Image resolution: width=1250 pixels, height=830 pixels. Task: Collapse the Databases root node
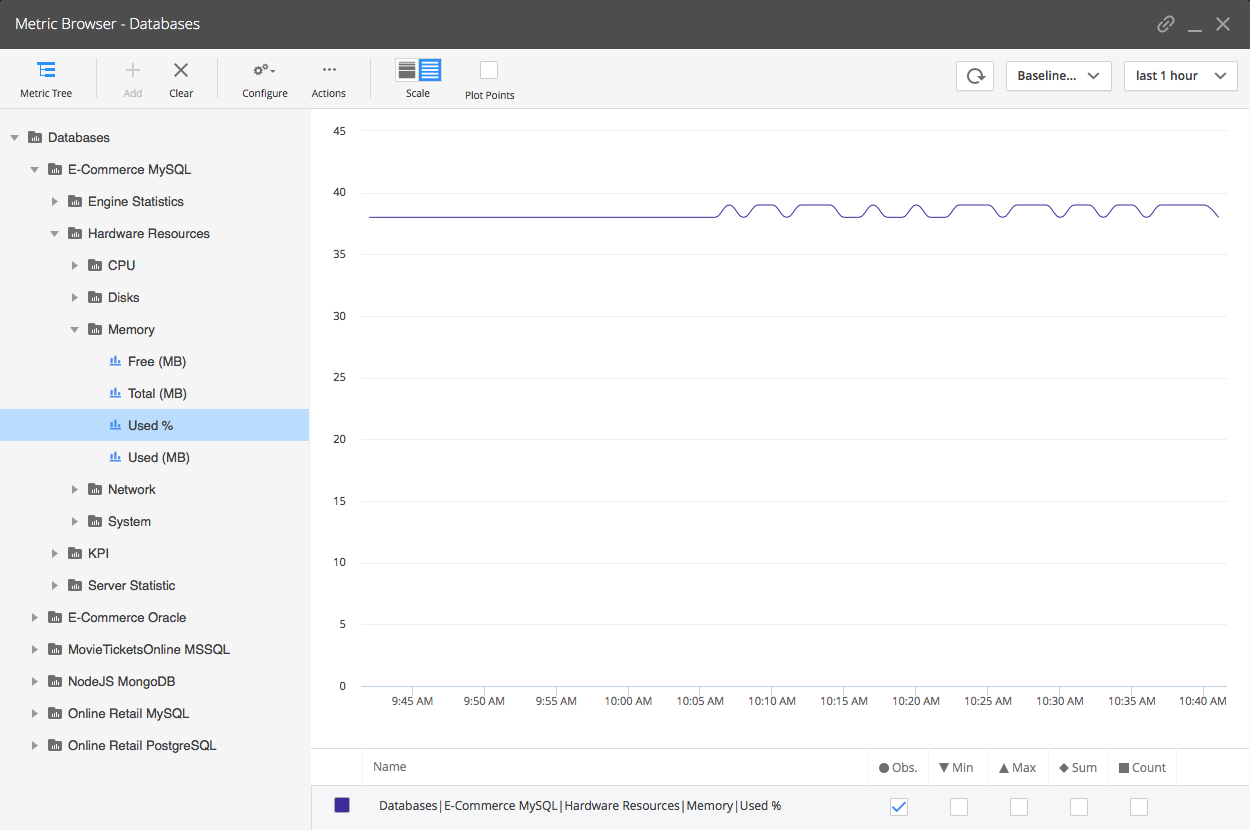click(15, 137)
